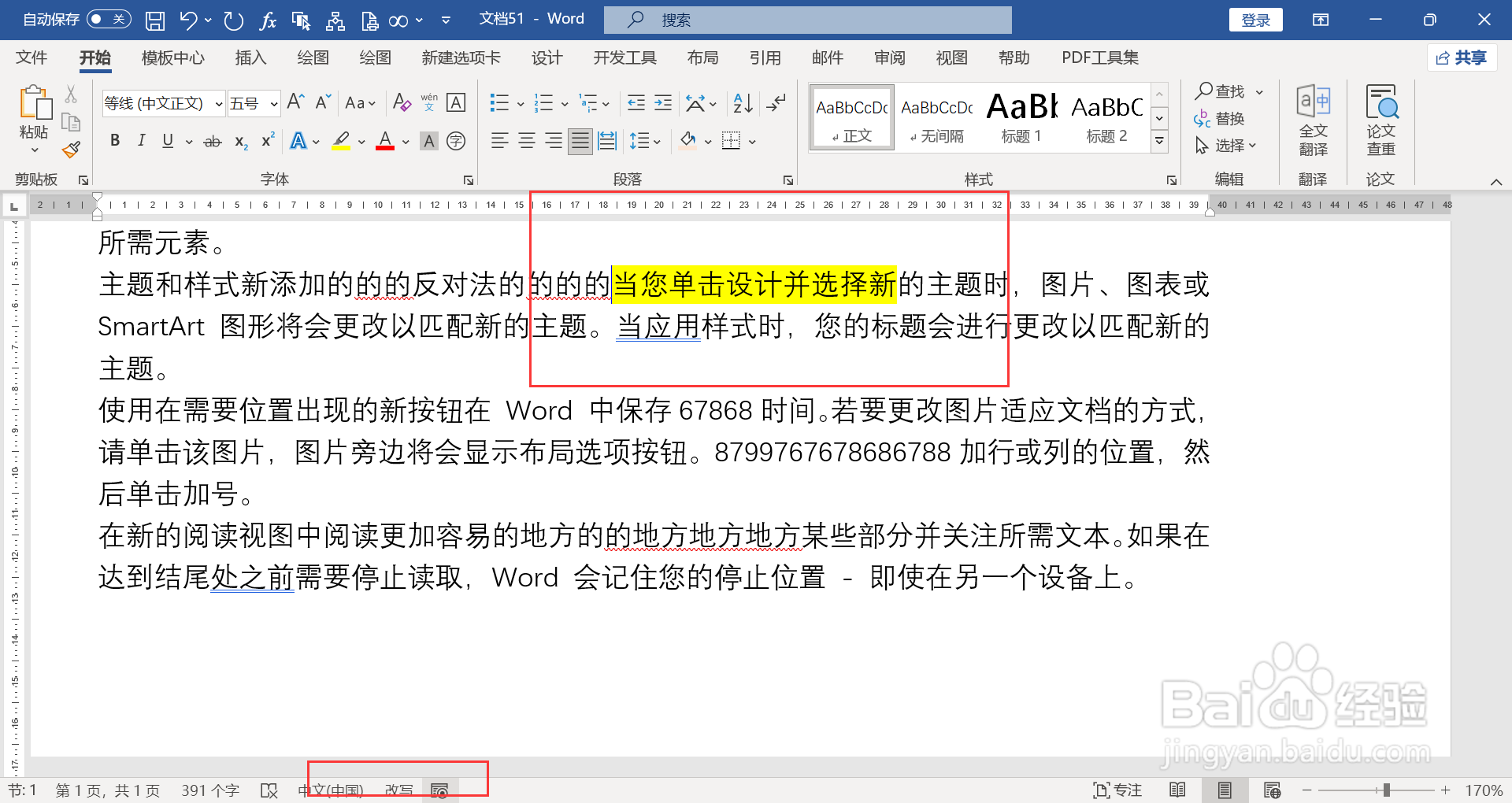This screenshot has height=803, width=1512.
Task: Click the macro recording icon in the status bar
Action: tap(440, 790)
